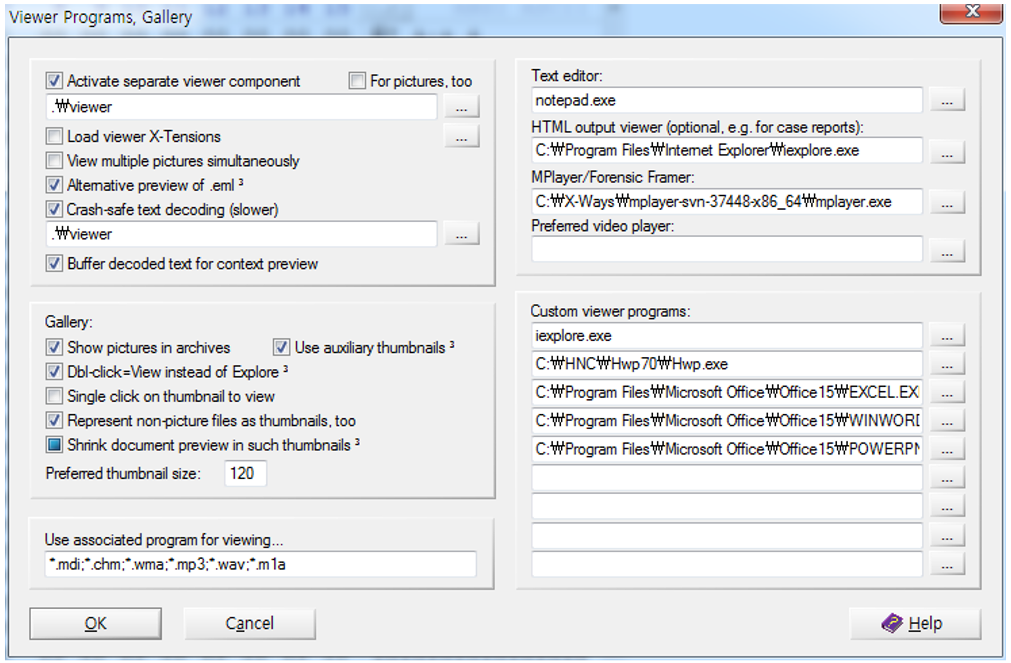
Task: Browse for Preferred video player
Action: pyautogui.click(x=947, y=250)
